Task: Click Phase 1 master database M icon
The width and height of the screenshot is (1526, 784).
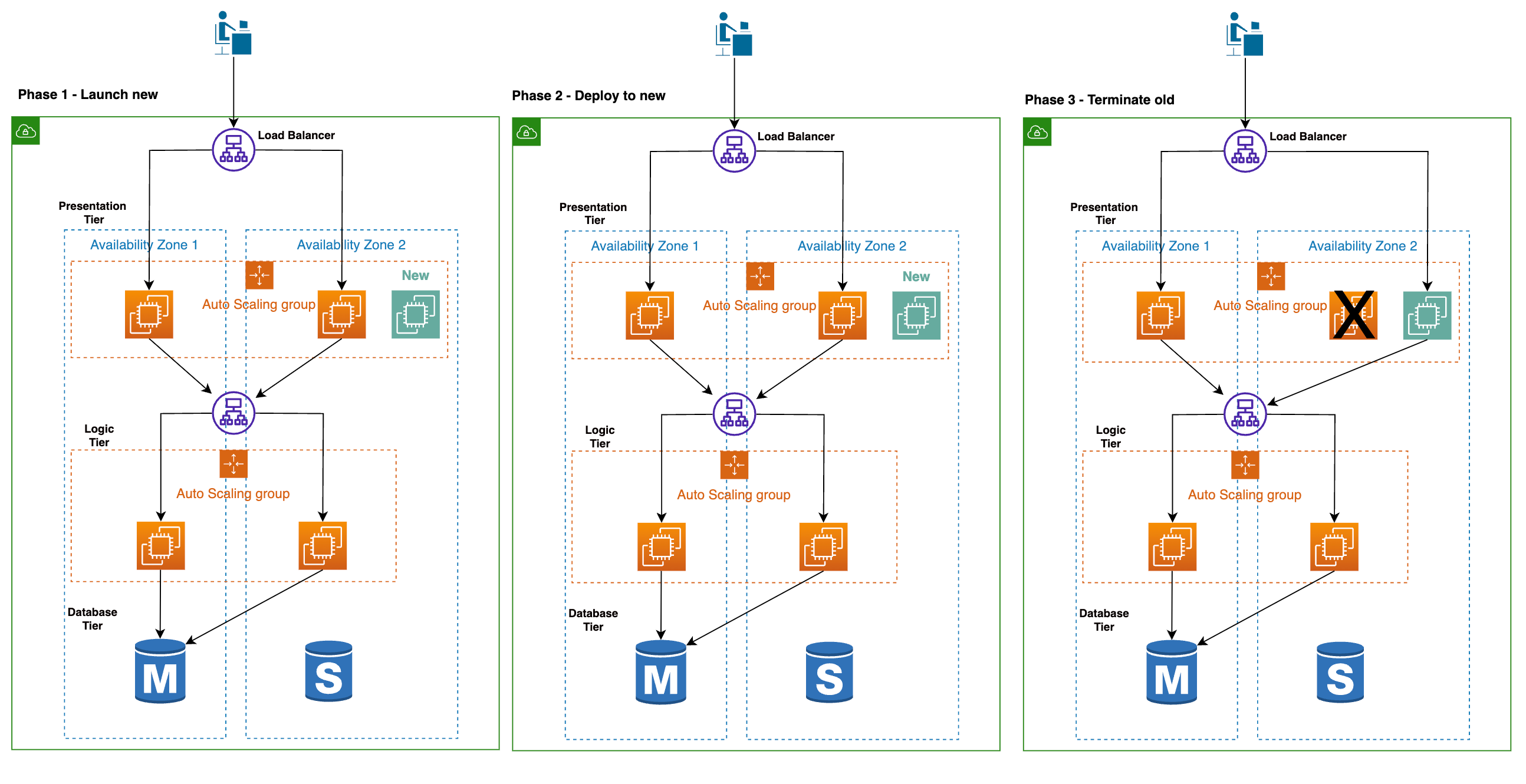Action: 160,671
